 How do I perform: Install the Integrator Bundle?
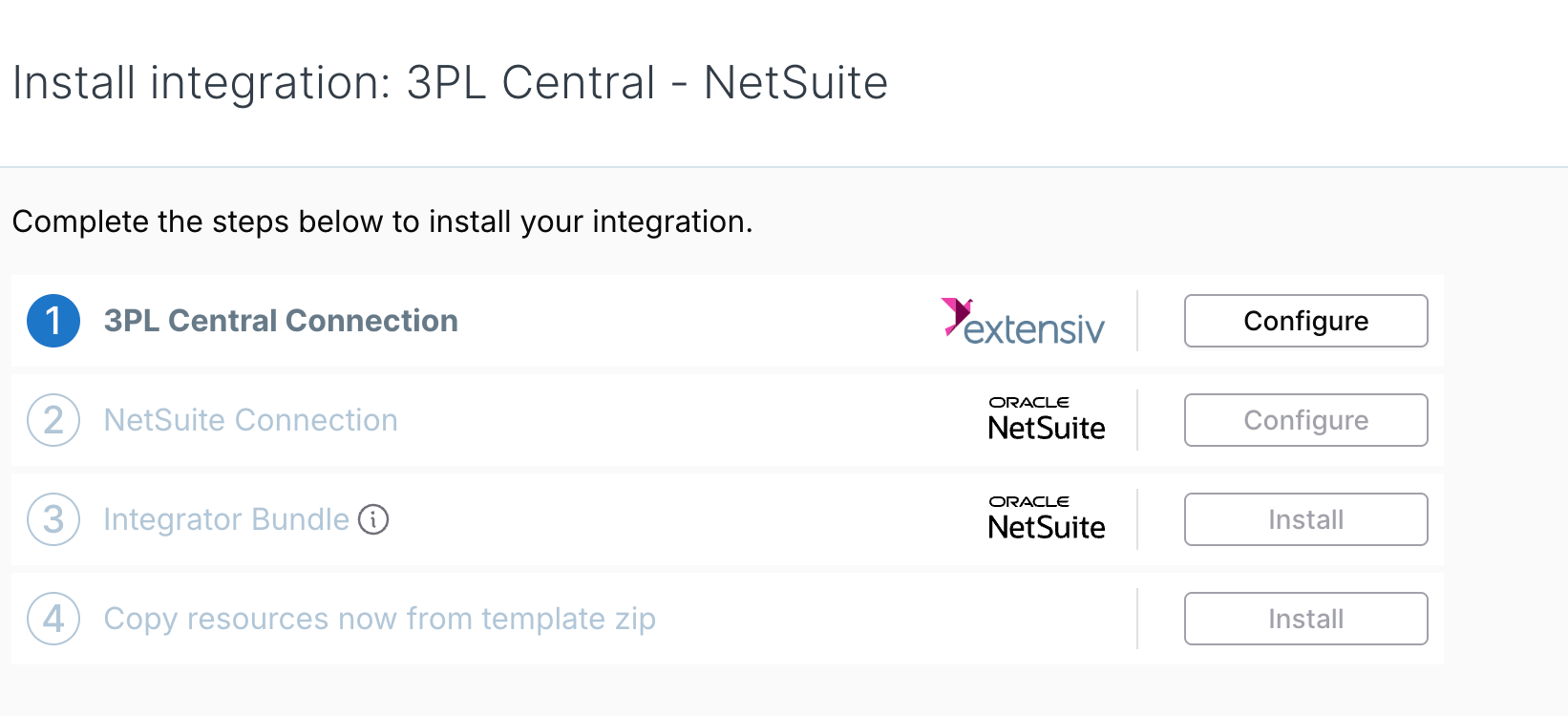point(1305,519)
